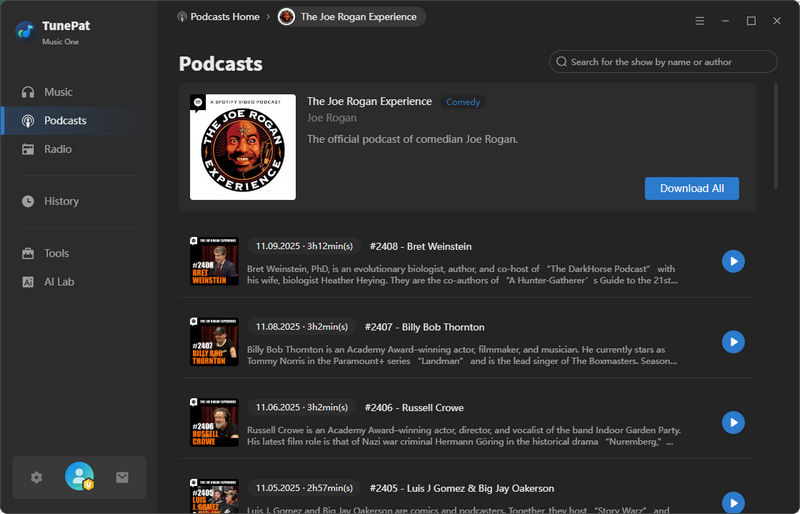Play episode #2407 Billy Bob Thornton
This screenshot has height=514, width=800.
733,342
